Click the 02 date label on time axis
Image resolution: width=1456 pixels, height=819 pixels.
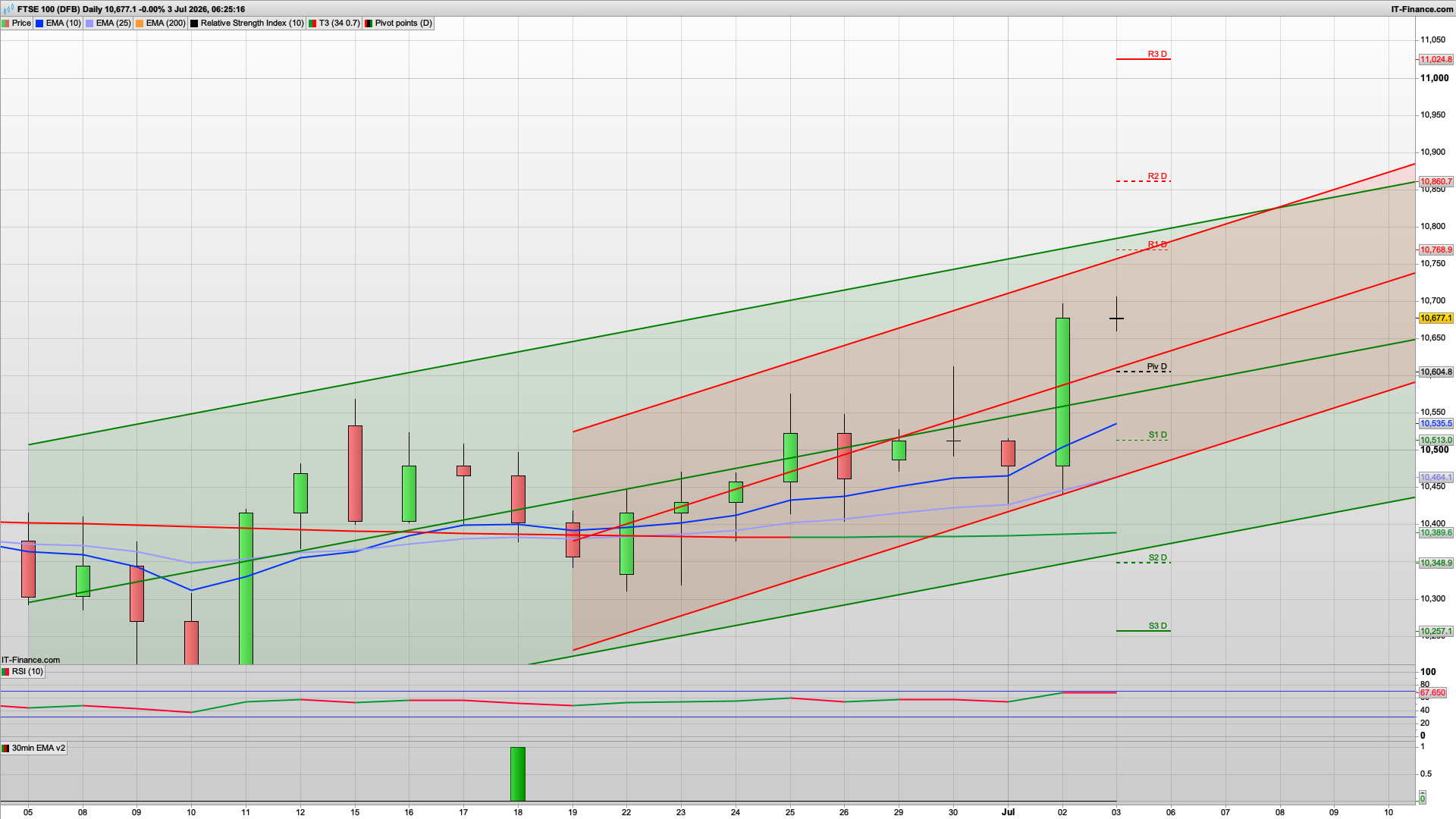pyautogui.click(x=1062, y=812)
